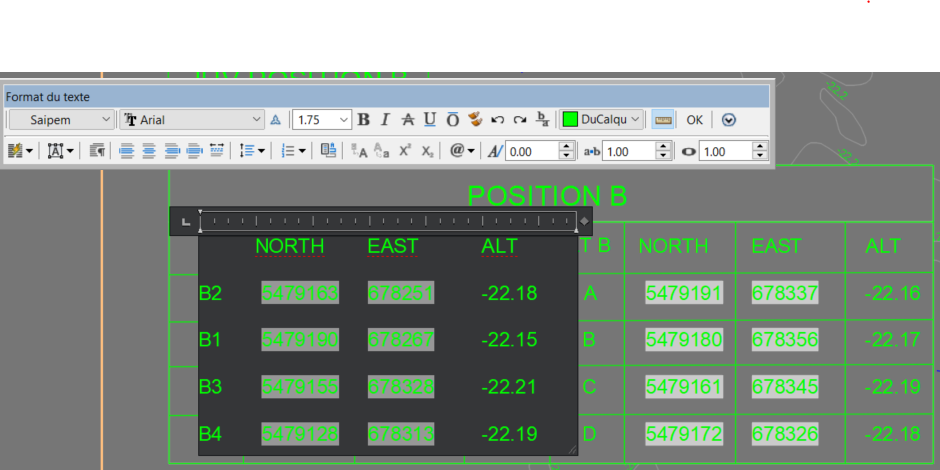
Task: Undo the last text edit
Action: tap(498, 120)
